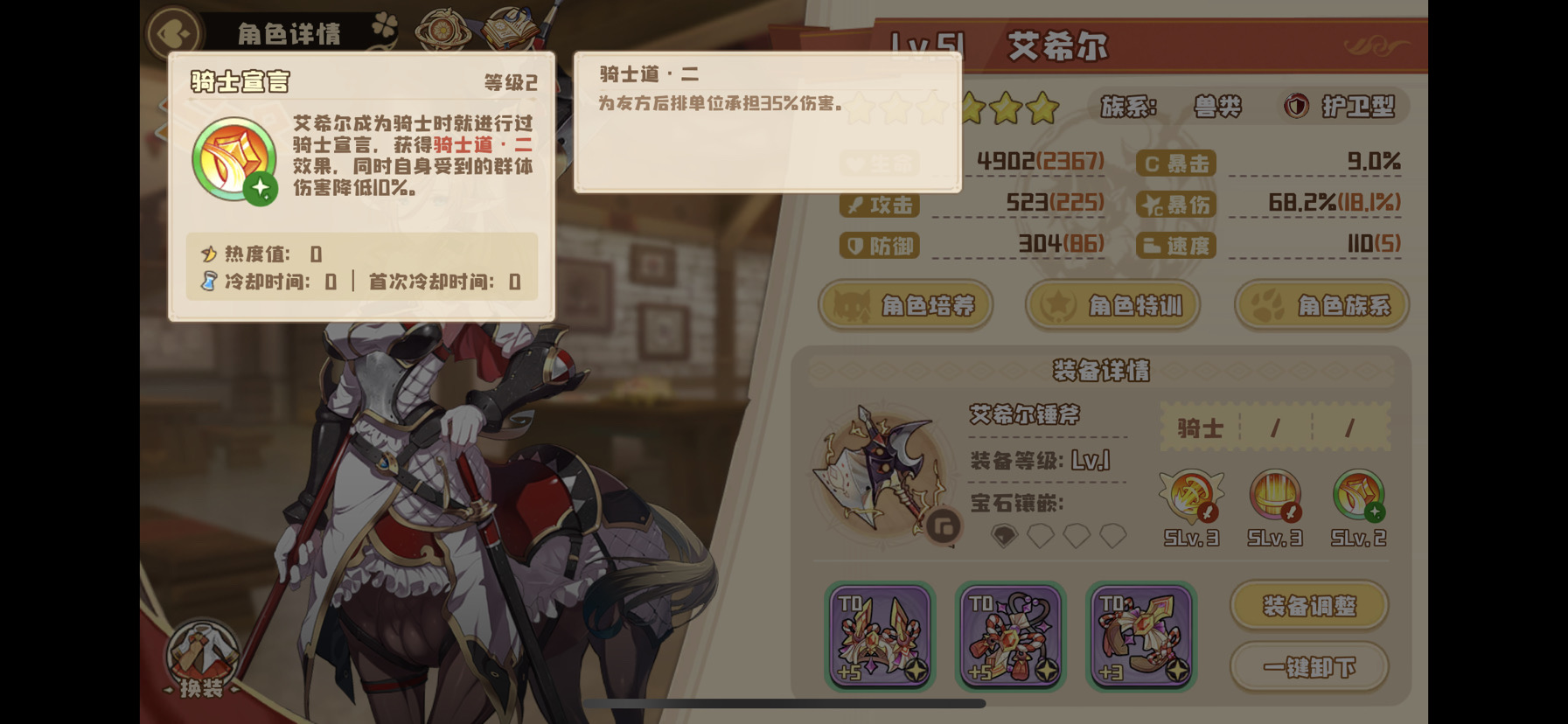Open 角色族系 character lineage
This screenshot has width=1568, height=724.
(1321, 306)
